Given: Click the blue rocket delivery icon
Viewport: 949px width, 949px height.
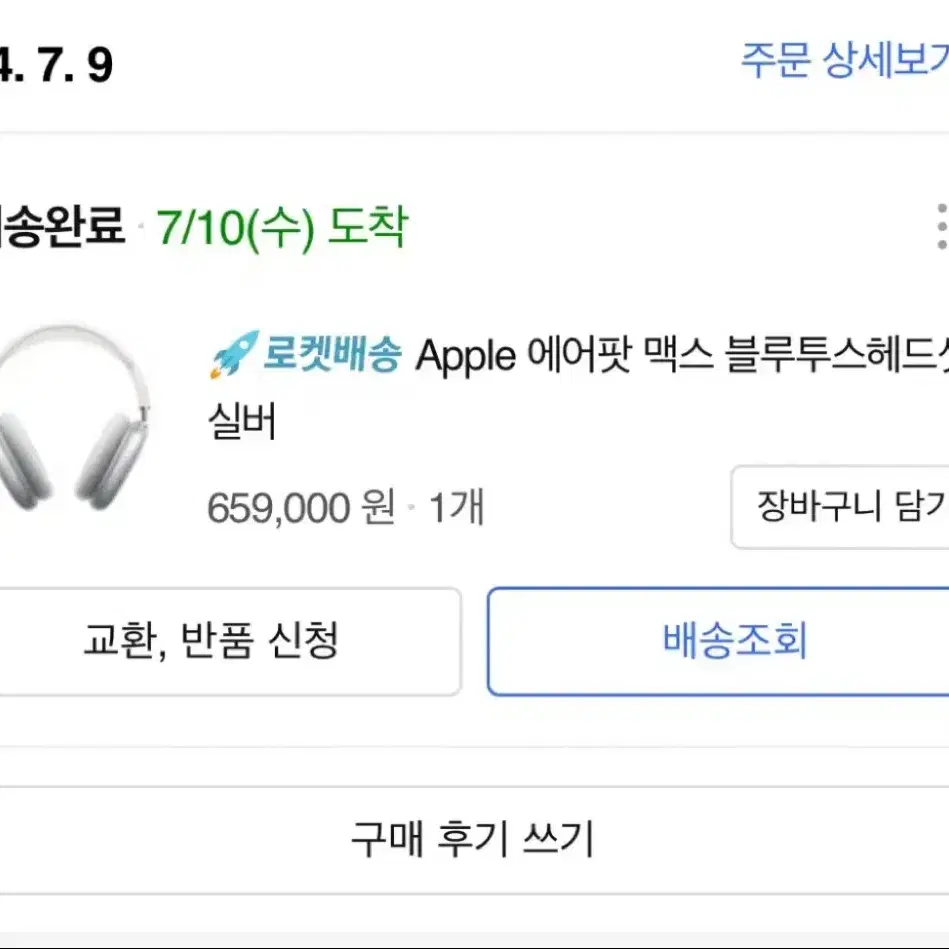Looking at the screenshot, I should tap(235, 354).
